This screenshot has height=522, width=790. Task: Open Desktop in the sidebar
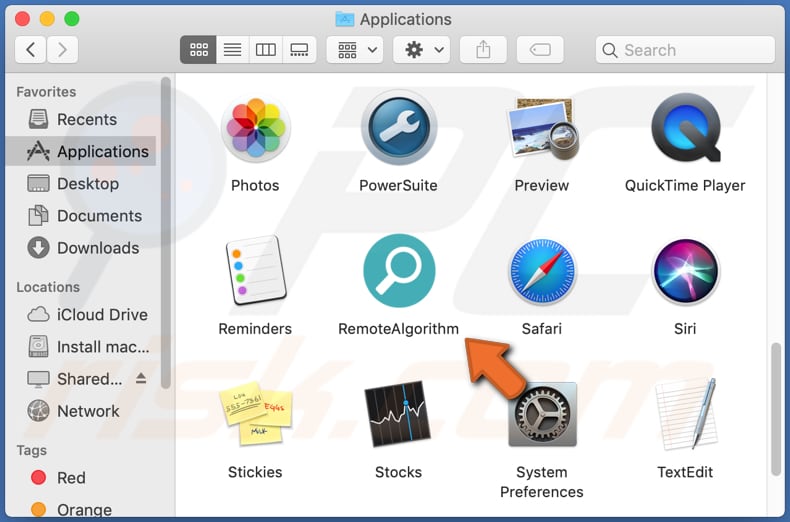click(81, 184)
